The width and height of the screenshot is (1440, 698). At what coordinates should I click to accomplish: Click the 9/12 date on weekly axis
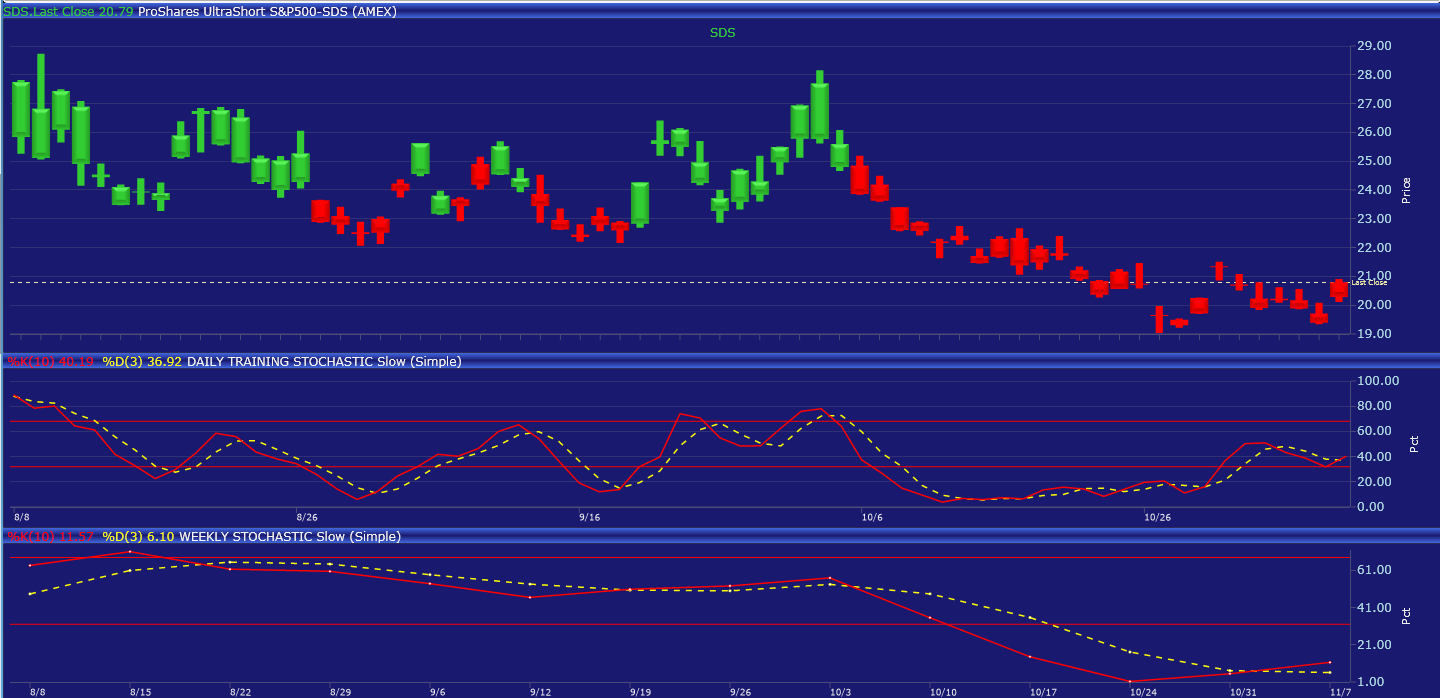541,692
